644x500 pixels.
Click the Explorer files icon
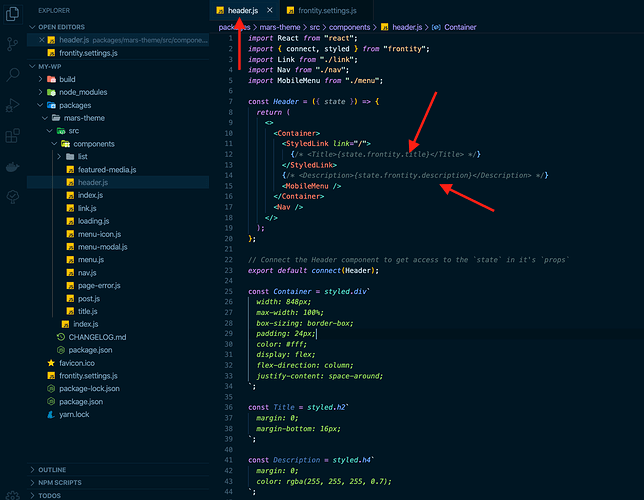click(14, 13)
